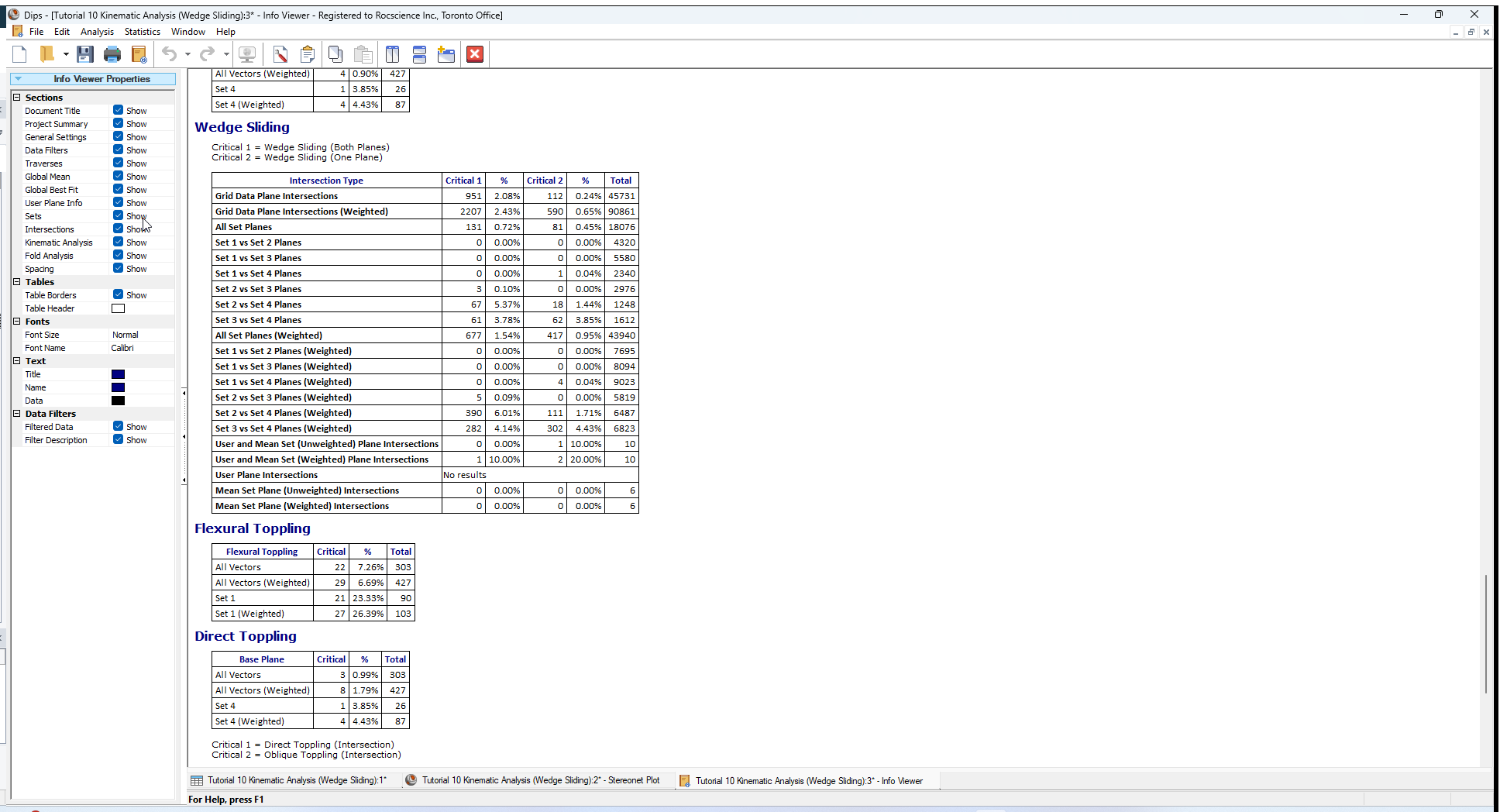This screenshot has height=812, width=1500.
Task: Select the Copy toolbar icon
Action: pyautogui.click(x=335, y=54)
